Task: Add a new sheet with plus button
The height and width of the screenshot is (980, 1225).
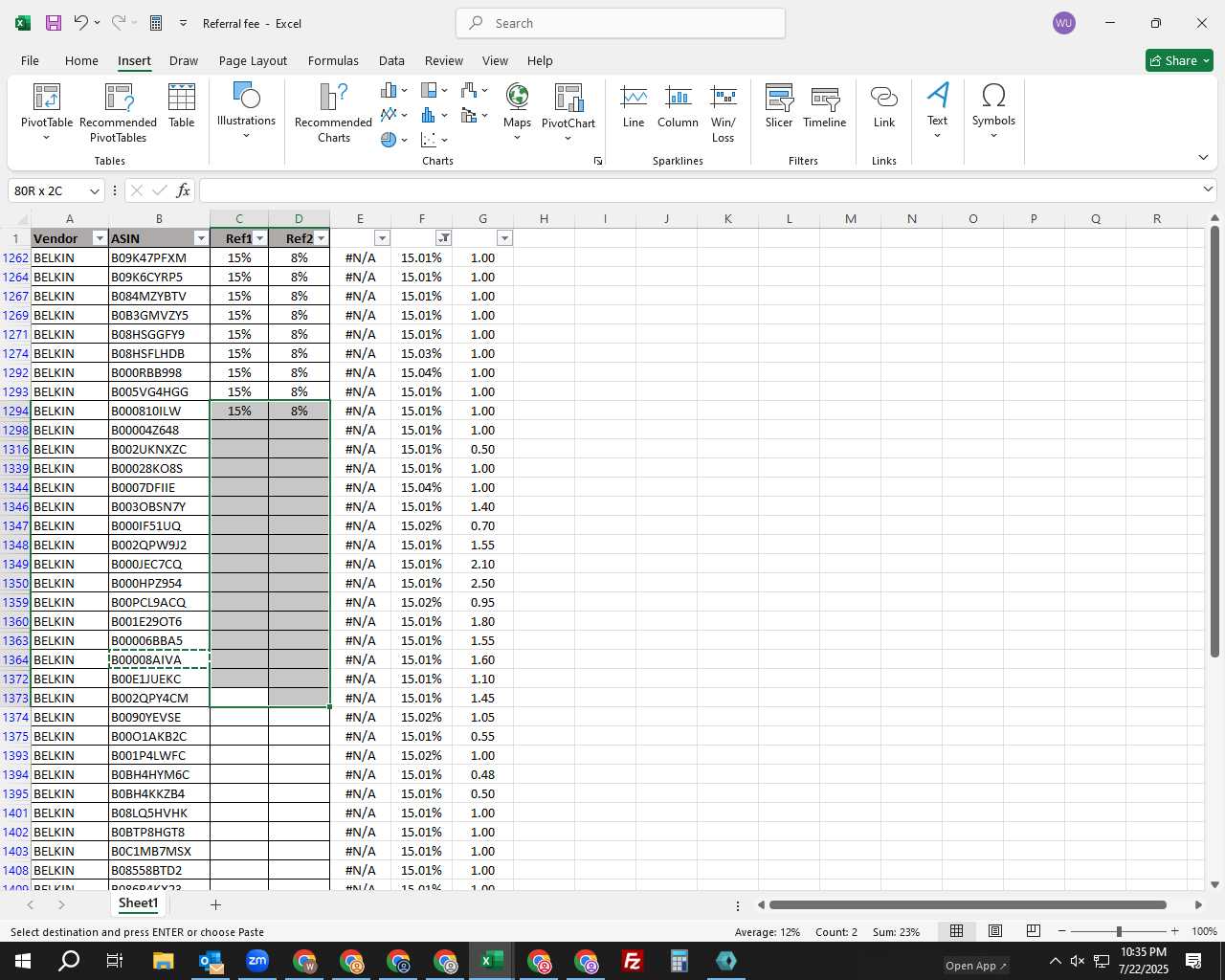Action: 215,904
